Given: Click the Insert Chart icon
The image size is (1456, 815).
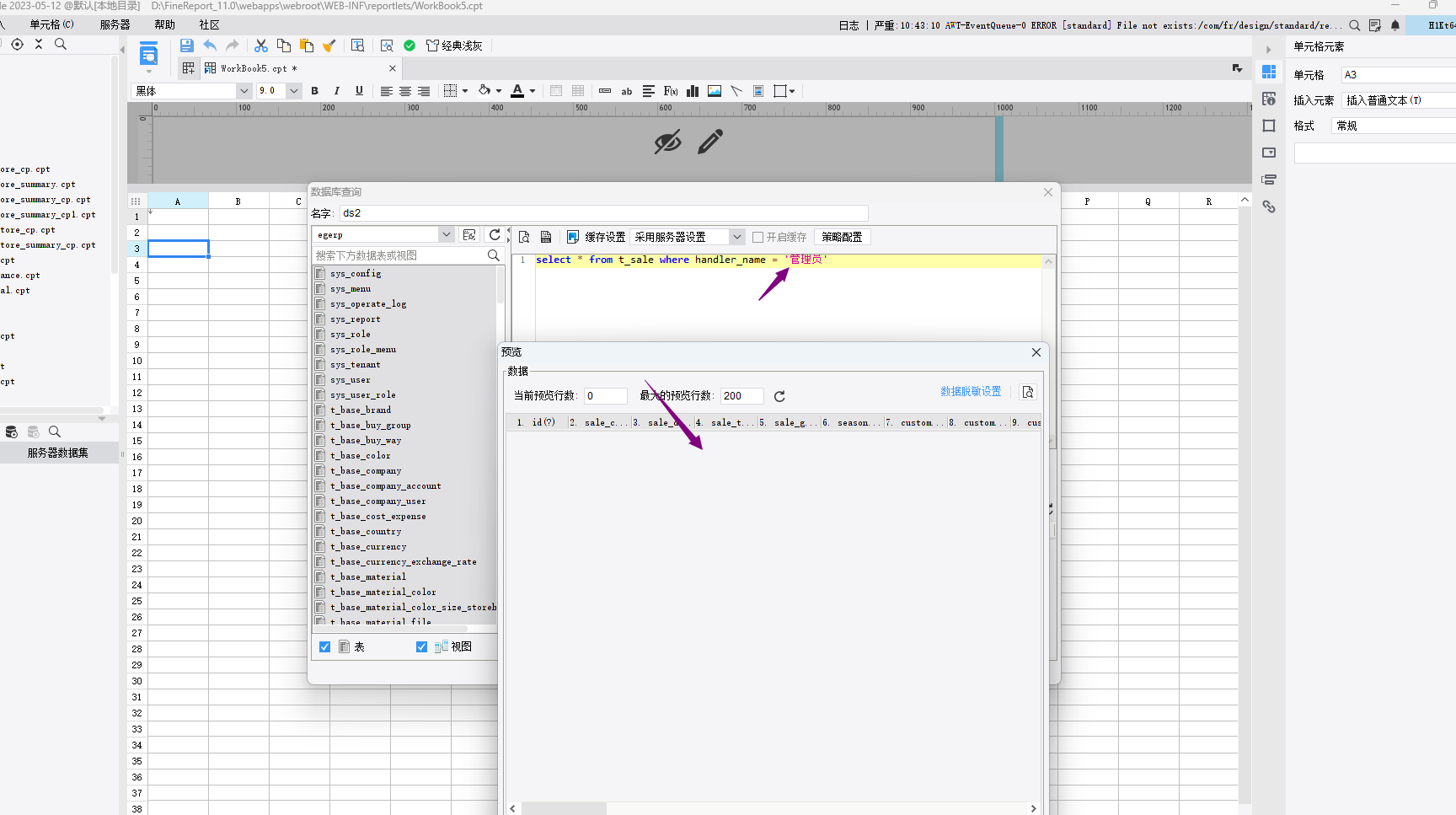Looking at the screenshot, I should (x=693, y=91).
